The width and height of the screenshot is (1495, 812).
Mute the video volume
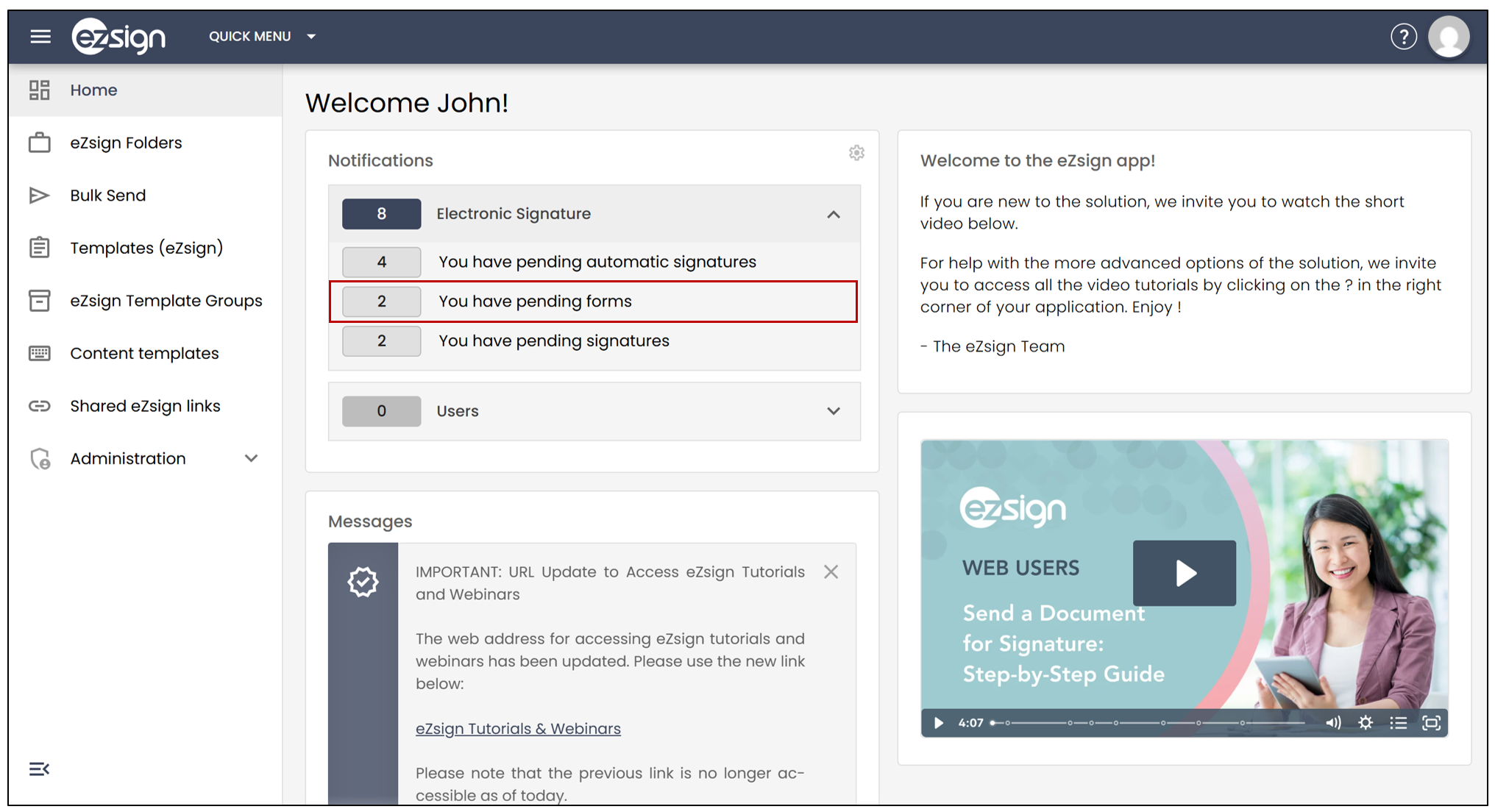coord(1333,723)
